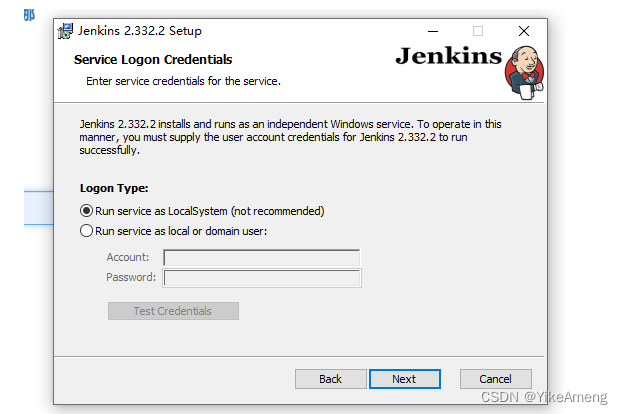Viewport: 623px width, 414px height.
Task: Click the Jenkins installer icon in title bar
Action: [66, 31]
